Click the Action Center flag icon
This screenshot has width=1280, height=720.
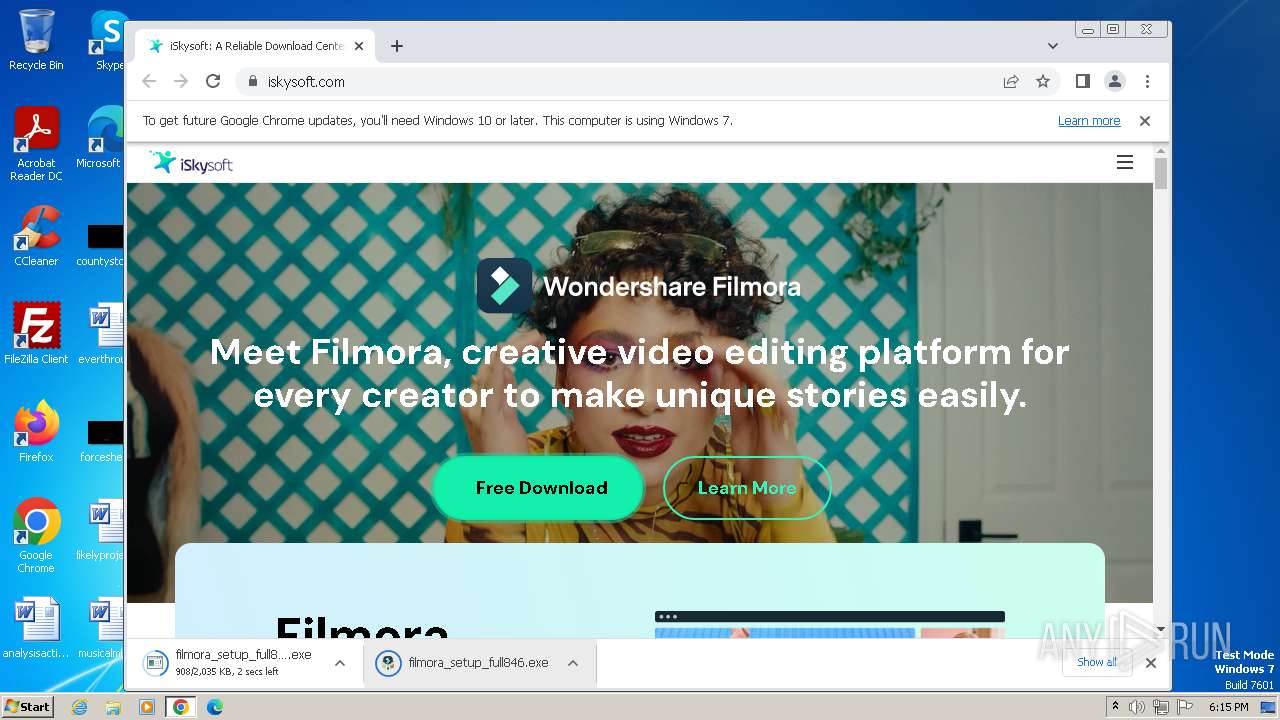pos(1185,707)
